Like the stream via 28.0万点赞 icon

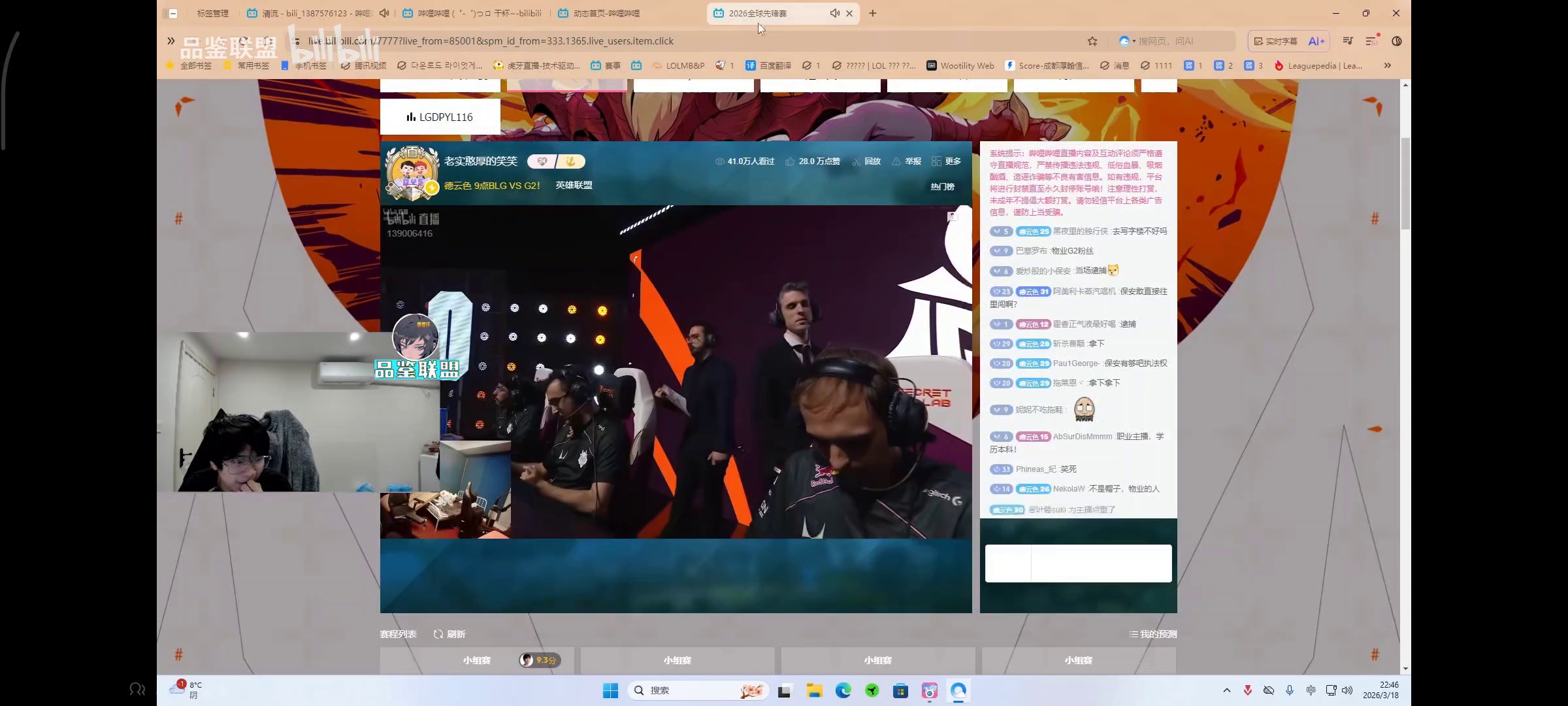[x=790, y=161]
